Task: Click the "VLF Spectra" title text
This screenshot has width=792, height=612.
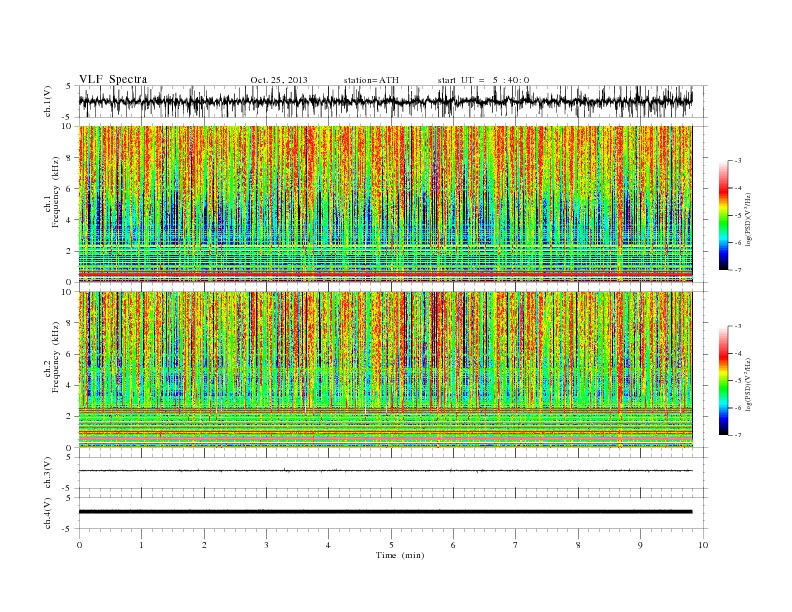Action: [x=113, y=79]
